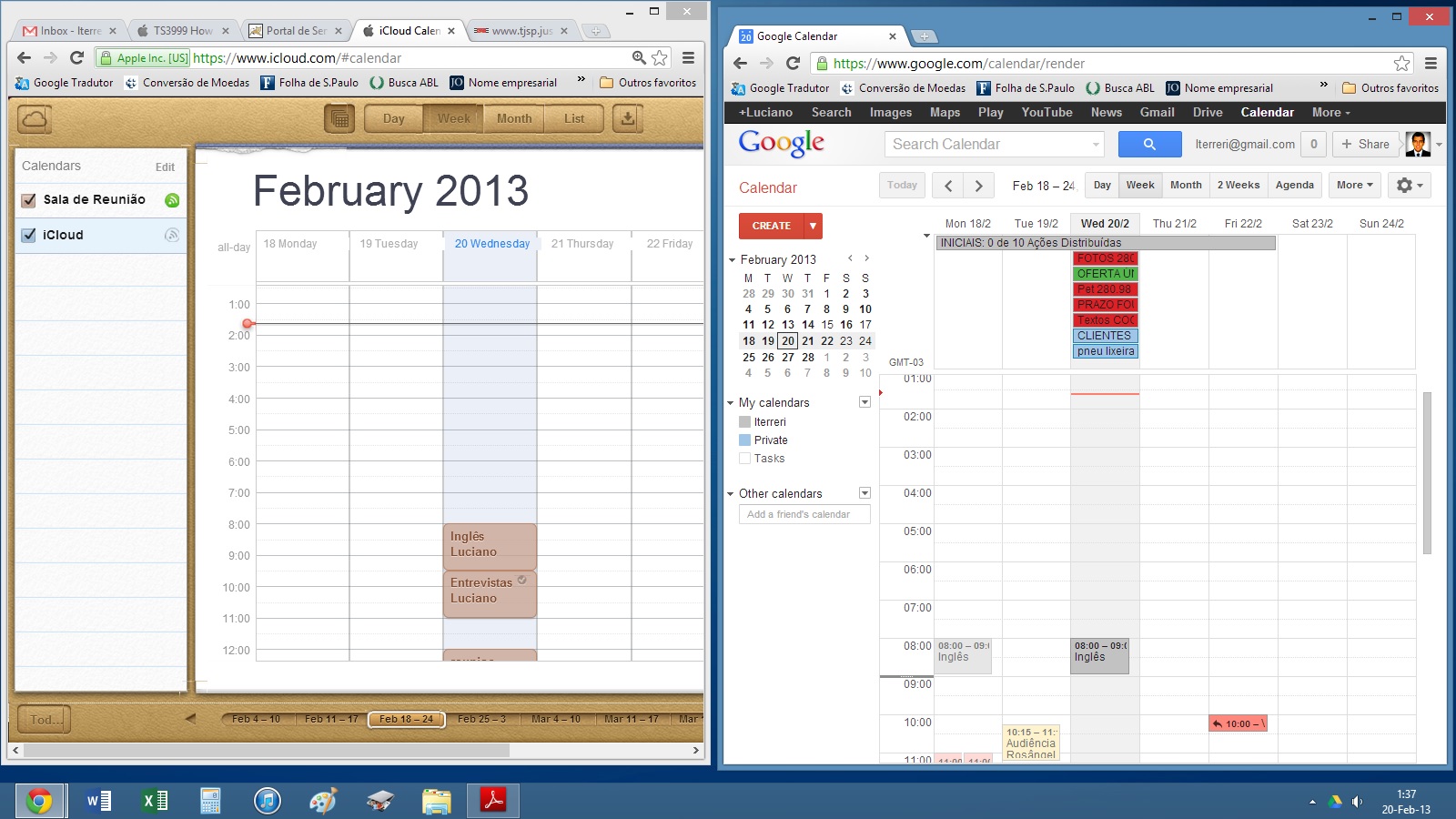Viewport: 1456px width, 819px height.
Task: Open the More menu in Google bar
Action: click(1330, 113)
